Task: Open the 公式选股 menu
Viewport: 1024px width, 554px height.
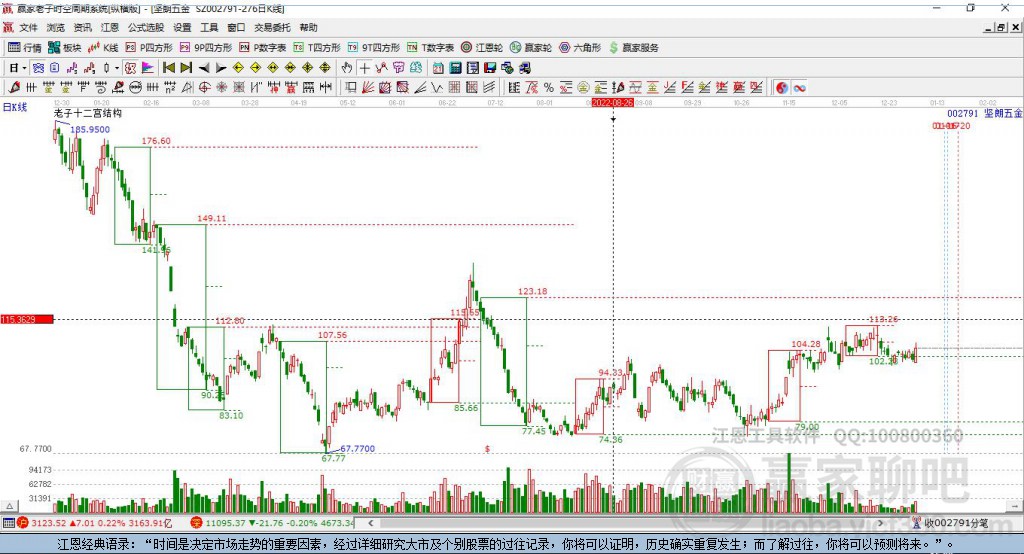Action: pos(144,28)
